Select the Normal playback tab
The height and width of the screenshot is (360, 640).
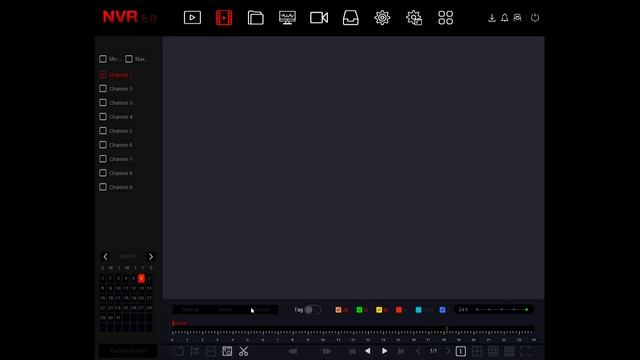tap(190, 310)
